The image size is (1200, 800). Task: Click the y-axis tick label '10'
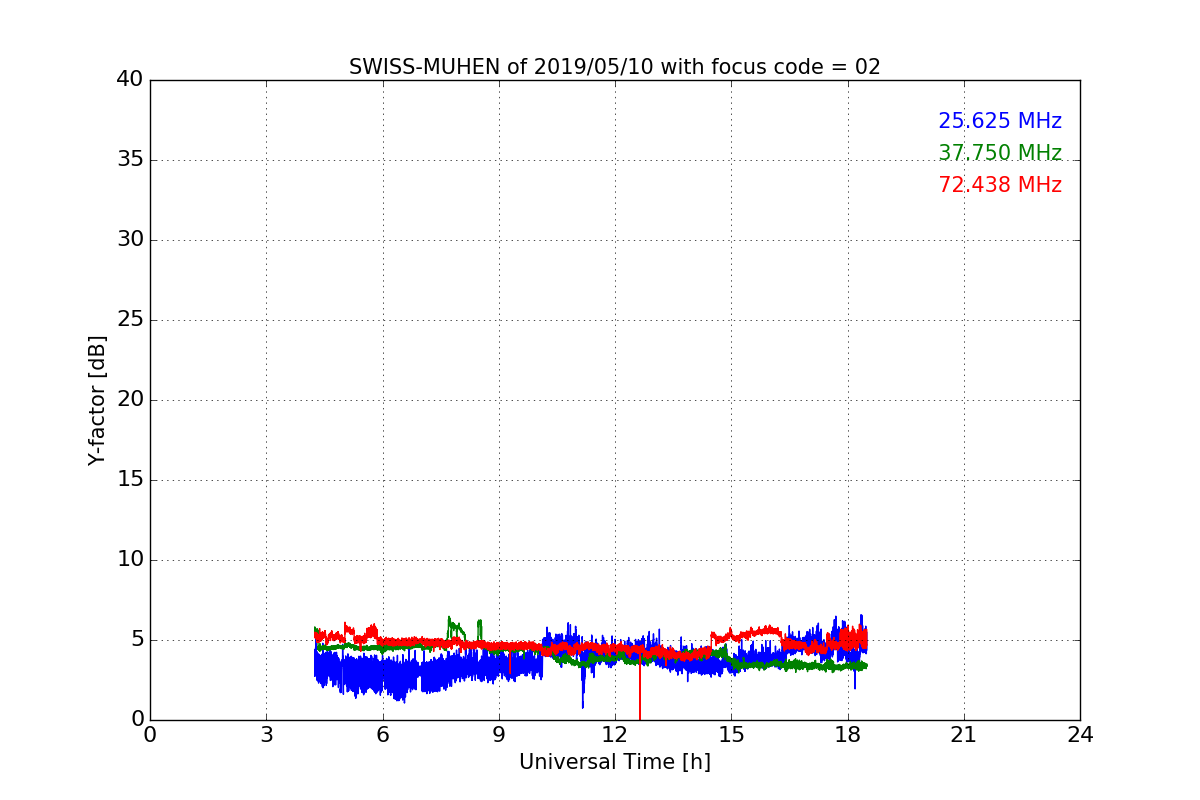coord(130,560)
